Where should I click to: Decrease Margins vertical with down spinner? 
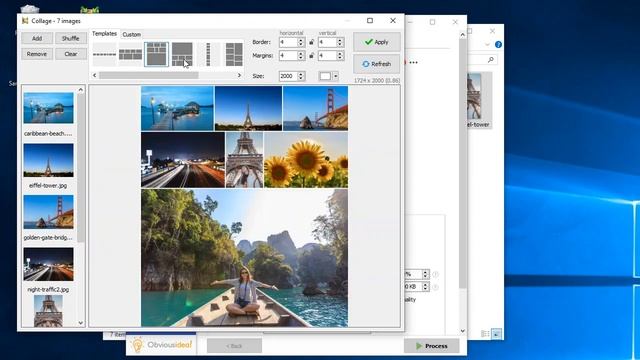pos(340,58)
